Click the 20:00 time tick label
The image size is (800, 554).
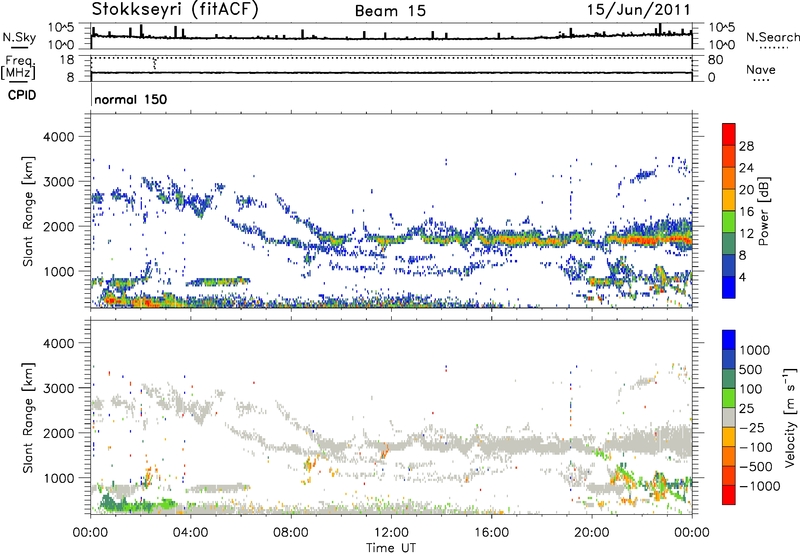pyautogui.click(x=591, y=533)
